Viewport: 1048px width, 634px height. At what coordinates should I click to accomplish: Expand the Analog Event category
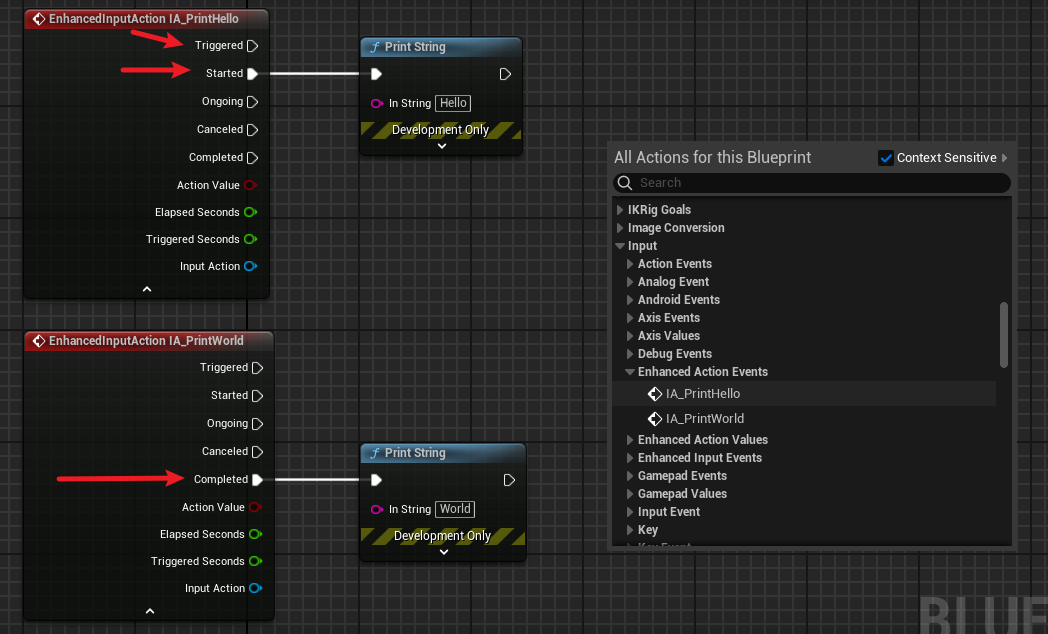630,282
